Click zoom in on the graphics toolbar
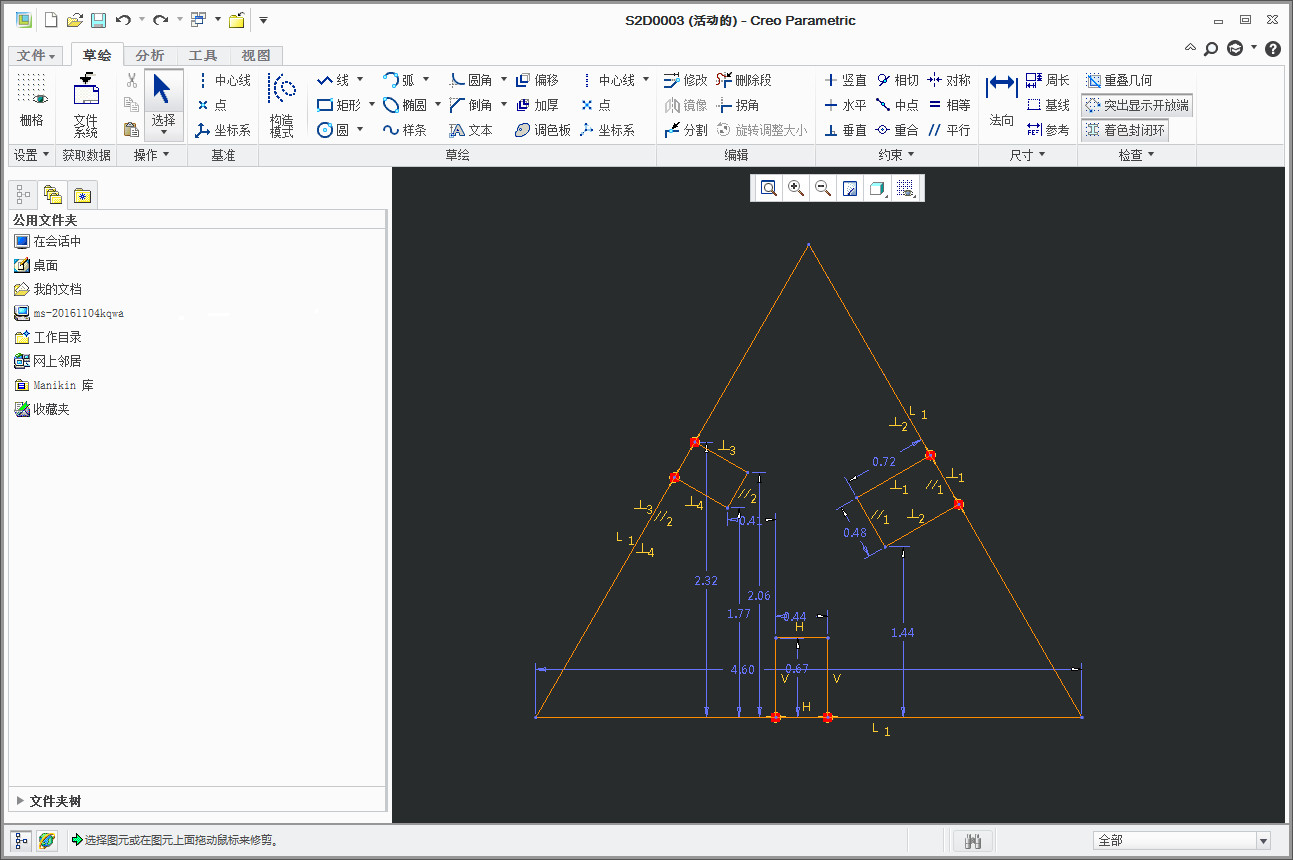The width and height of the screenshot is (1293, 860). (796, 188)
